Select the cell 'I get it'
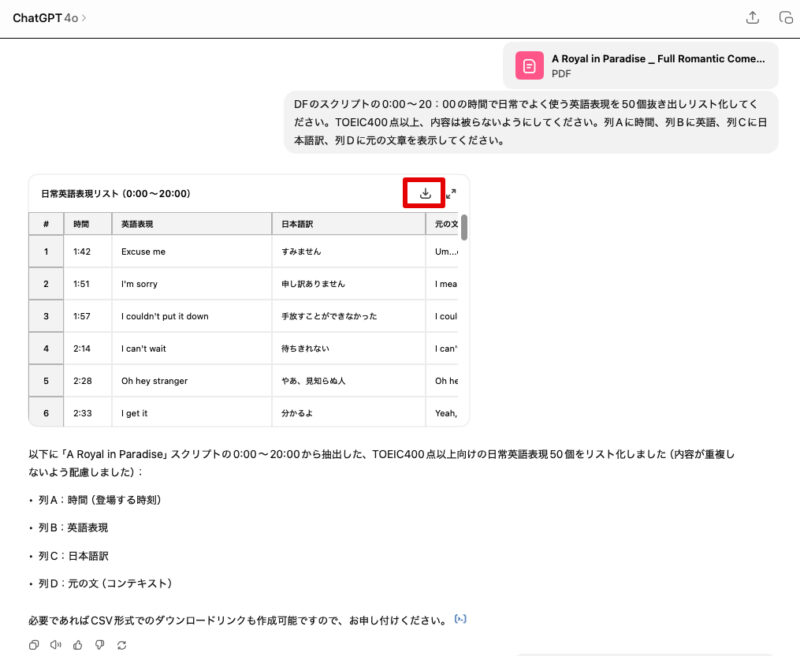The image size is (800, 656). [192, 412]
